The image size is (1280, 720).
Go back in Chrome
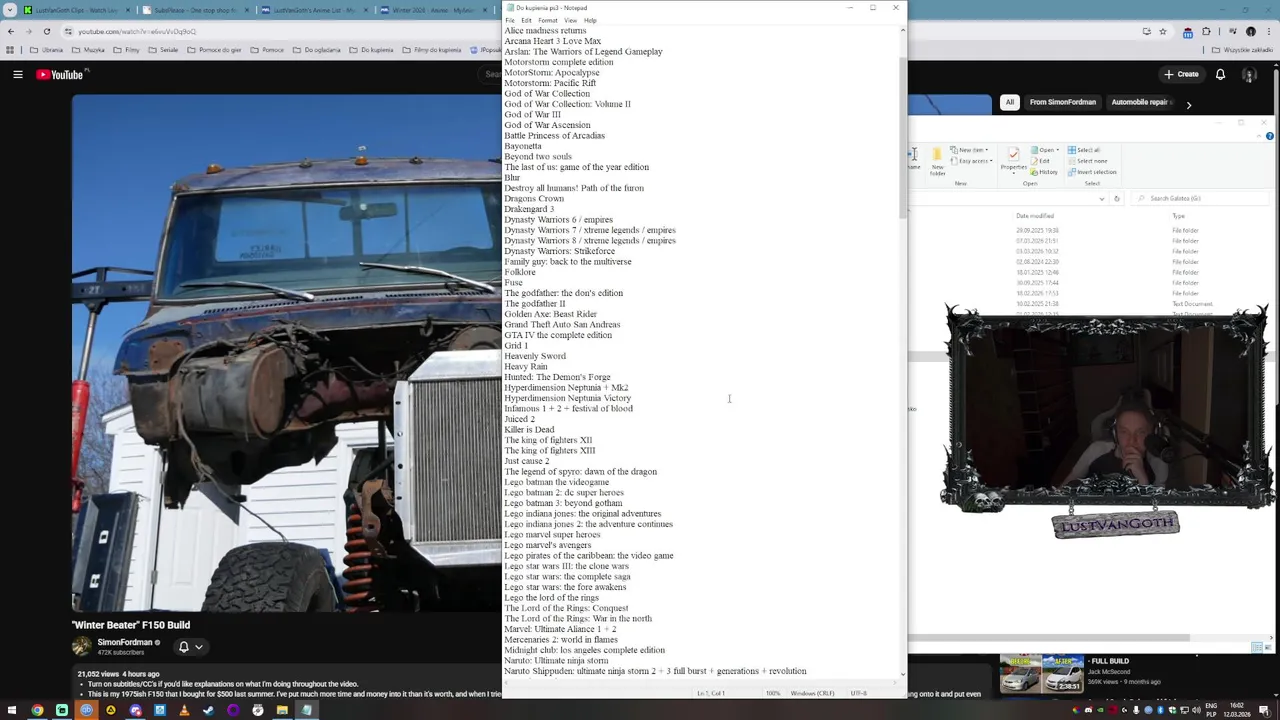tap(11, 31)
